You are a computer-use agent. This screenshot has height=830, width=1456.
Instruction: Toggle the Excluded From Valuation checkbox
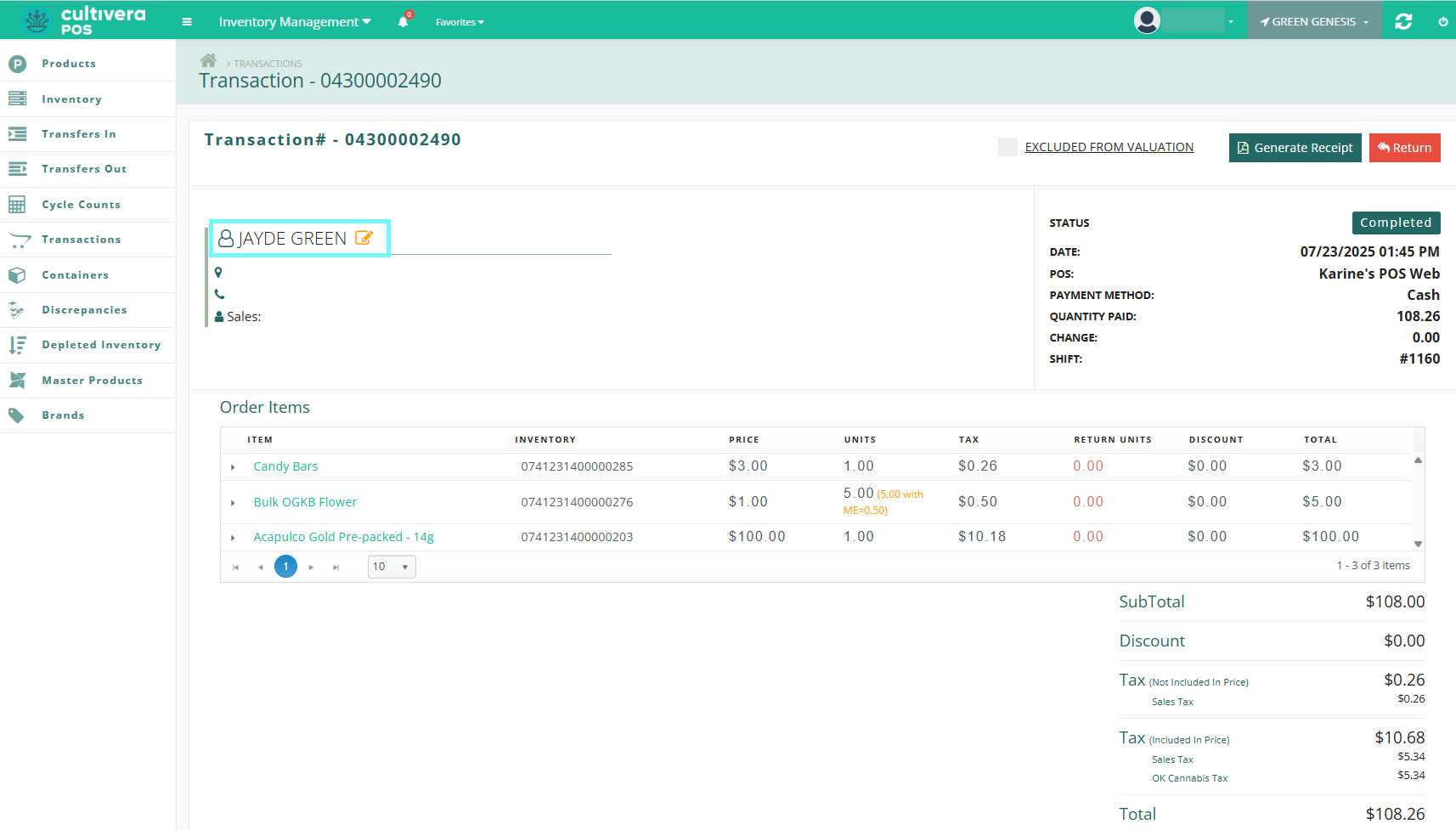[x=1007, y=147]
